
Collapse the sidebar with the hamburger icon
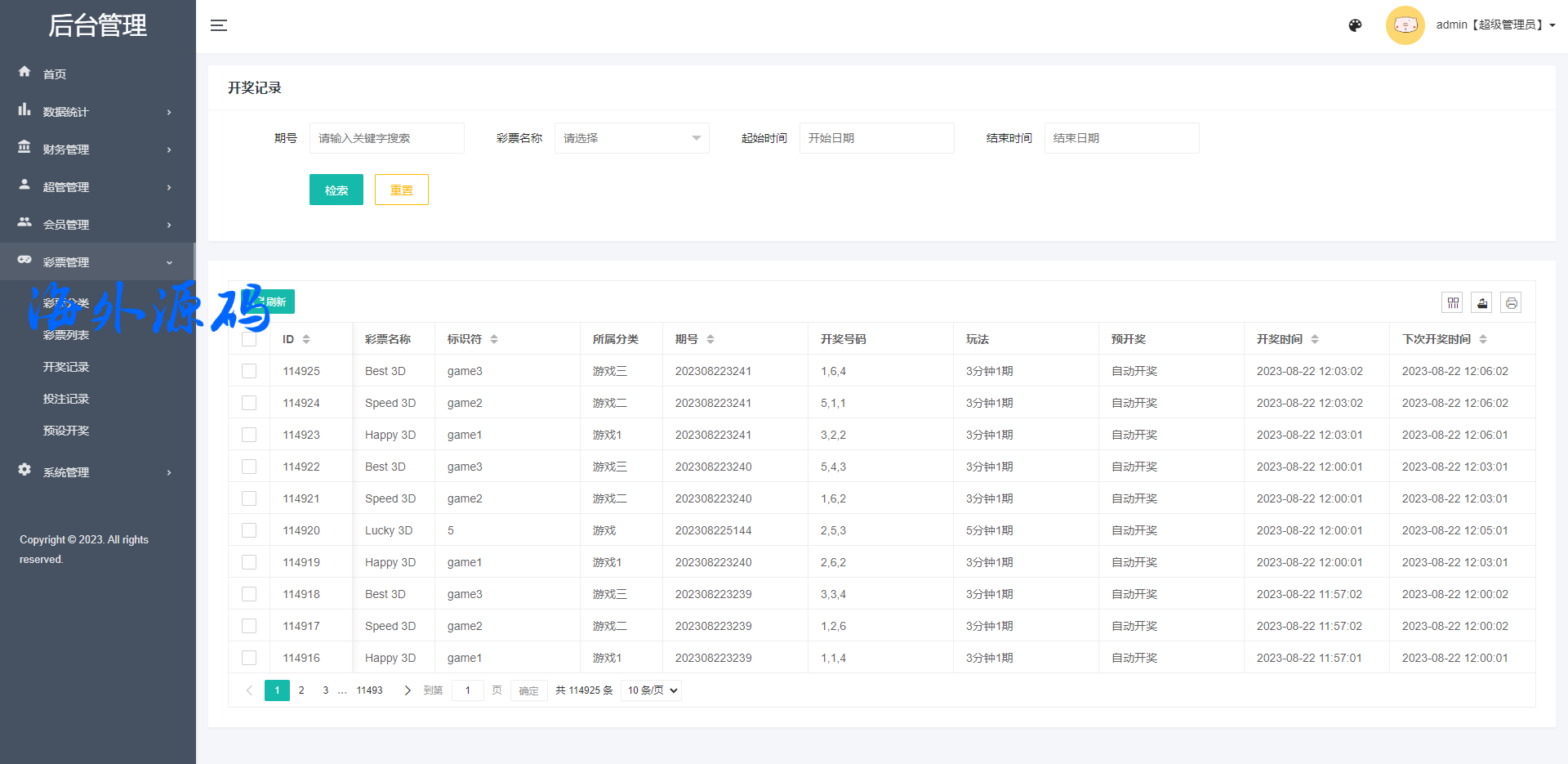[219, 25]
